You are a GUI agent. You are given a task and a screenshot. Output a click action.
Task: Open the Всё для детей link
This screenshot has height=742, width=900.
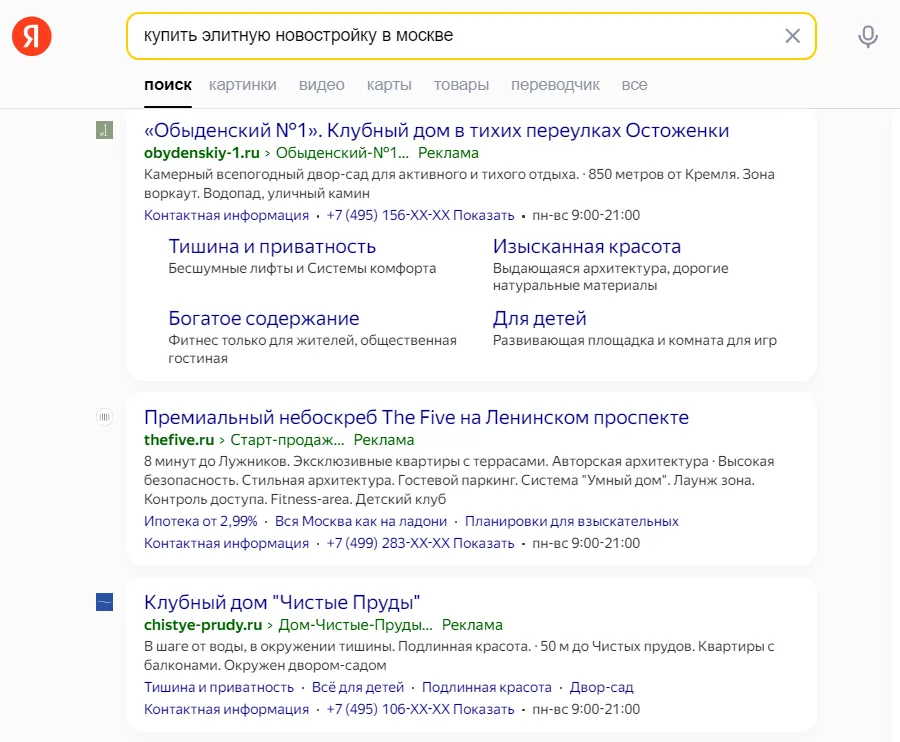358,687
